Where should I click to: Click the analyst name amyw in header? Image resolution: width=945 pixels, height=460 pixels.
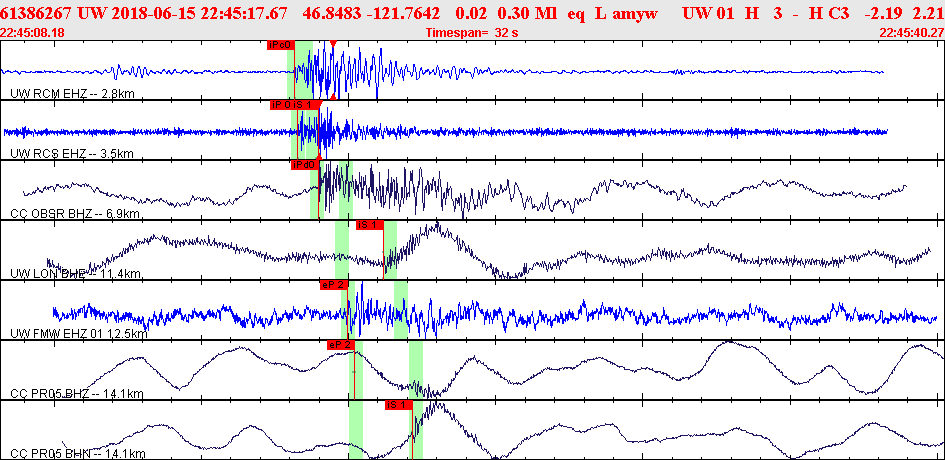(634, 13)
